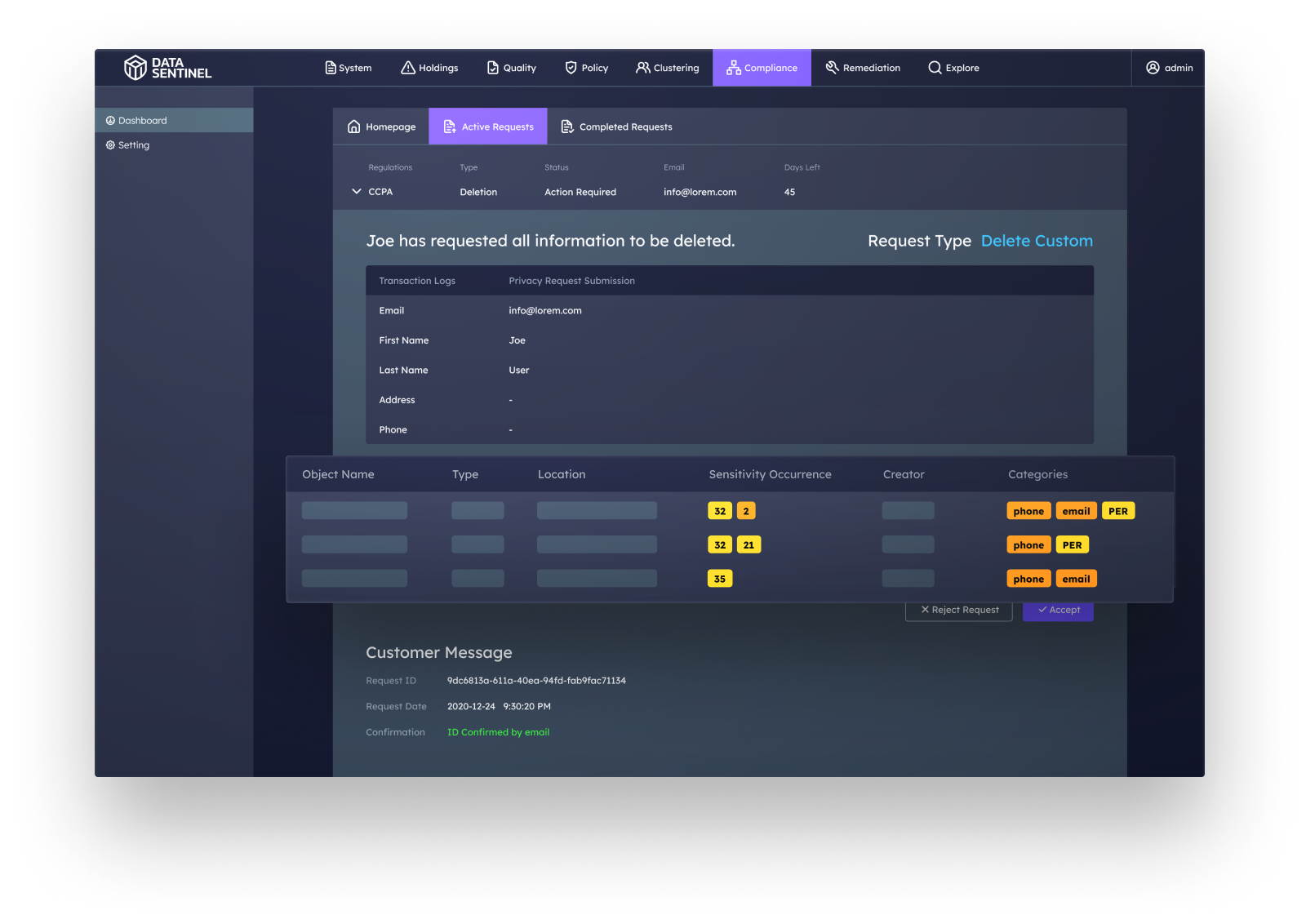Click the Reject Request button
This screenshot has width=1306, height=924.
click(x=958, y=610)
